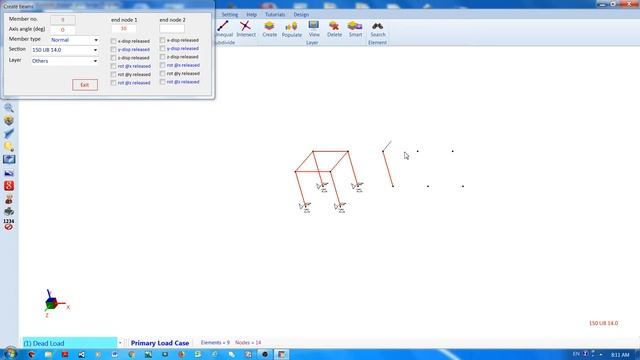Open the Populate layer tool
This screenshot has height=360, width=640.
291,27
